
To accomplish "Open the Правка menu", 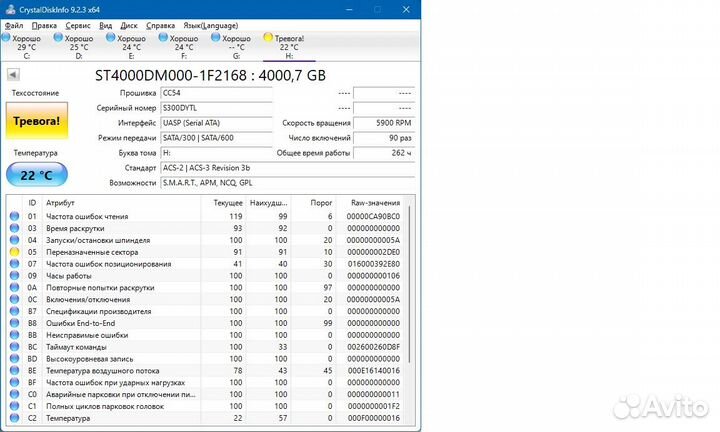I will click(44, 25).
